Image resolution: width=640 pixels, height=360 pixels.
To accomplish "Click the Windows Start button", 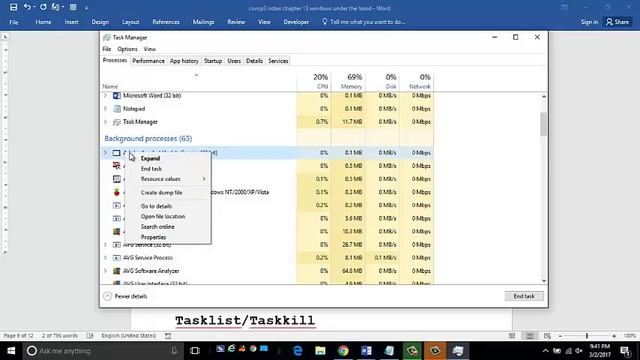I will point(11,351).
